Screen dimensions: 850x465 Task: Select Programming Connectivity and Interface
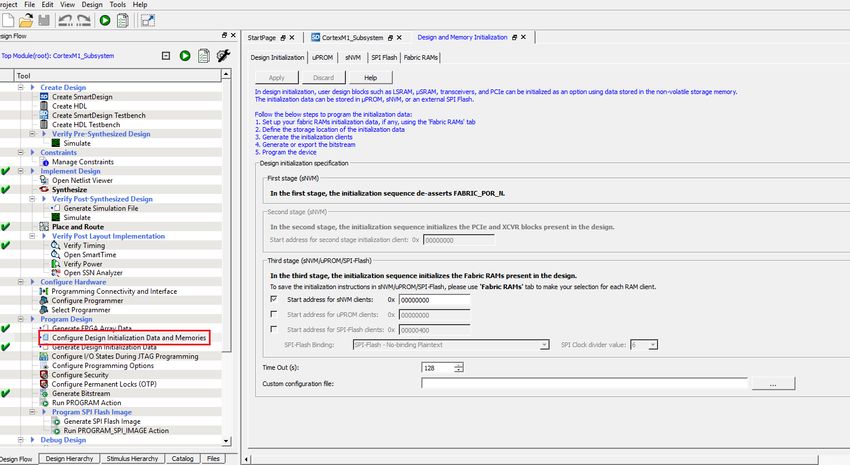pyautogui.click(x=114, y=291)
